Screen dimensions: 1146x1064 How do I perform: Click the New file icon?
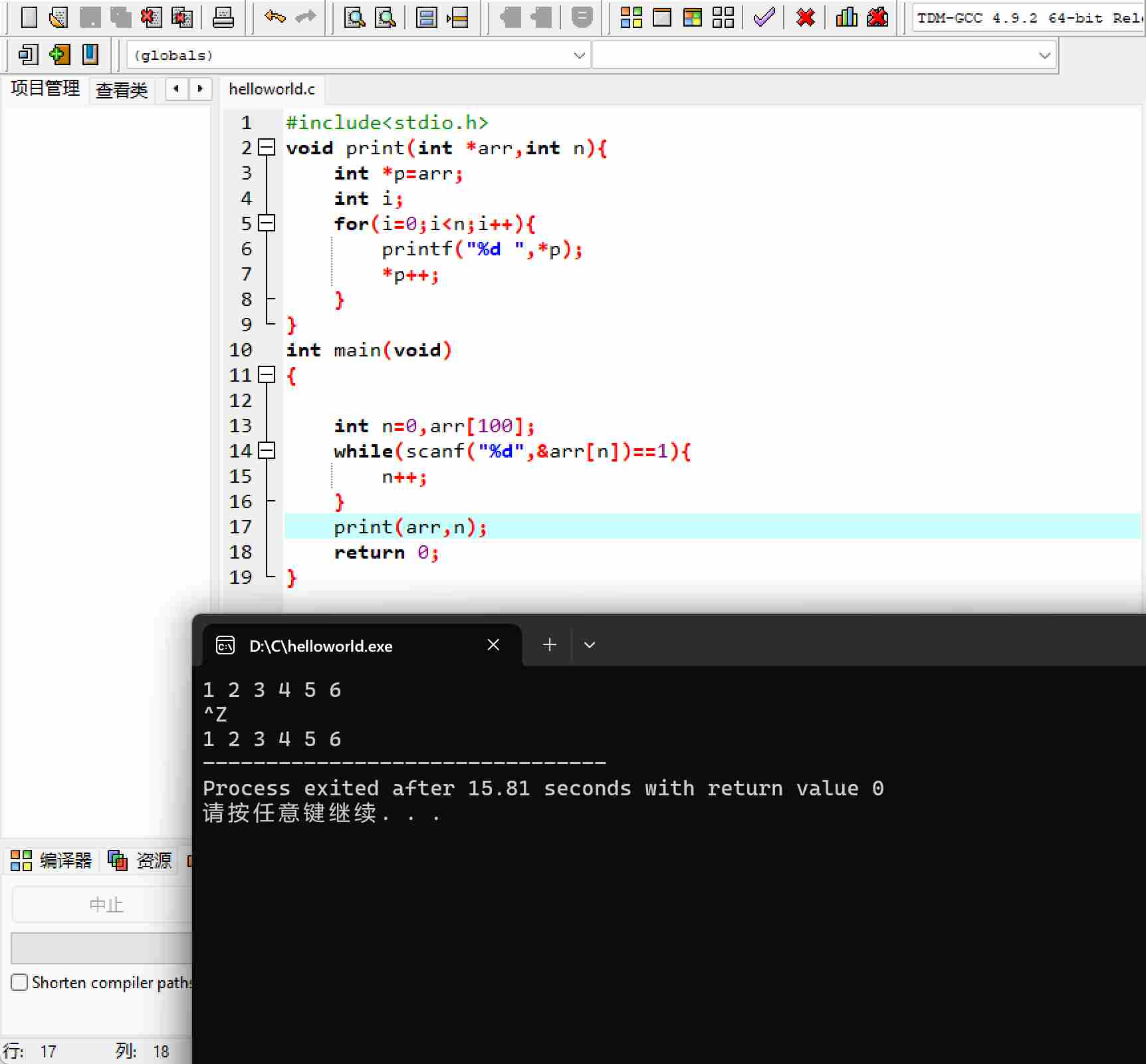coord(29,17)
